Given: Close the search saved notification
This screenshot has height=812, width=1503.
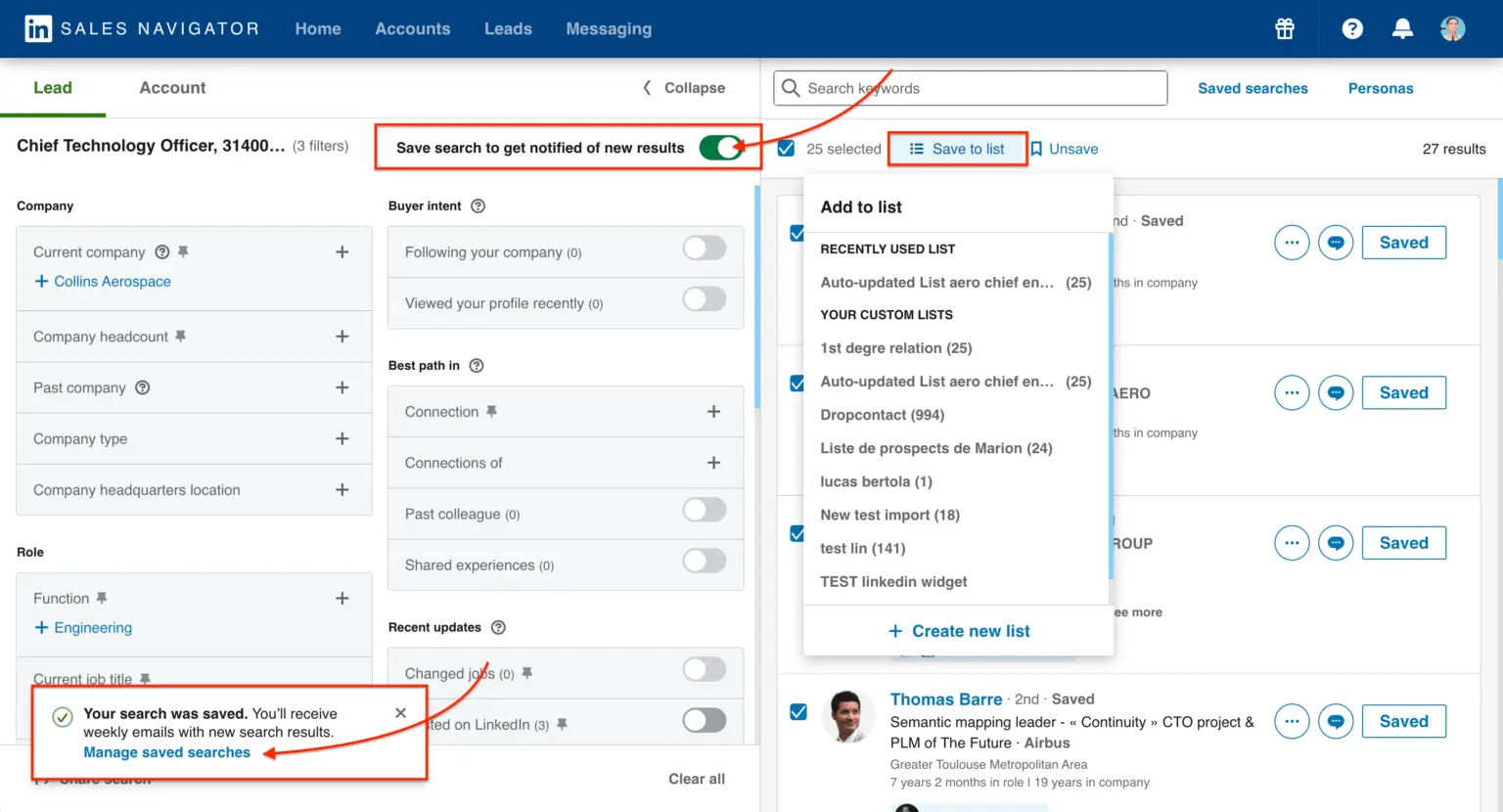Looking at the screenshot, I should click(400, 713).
